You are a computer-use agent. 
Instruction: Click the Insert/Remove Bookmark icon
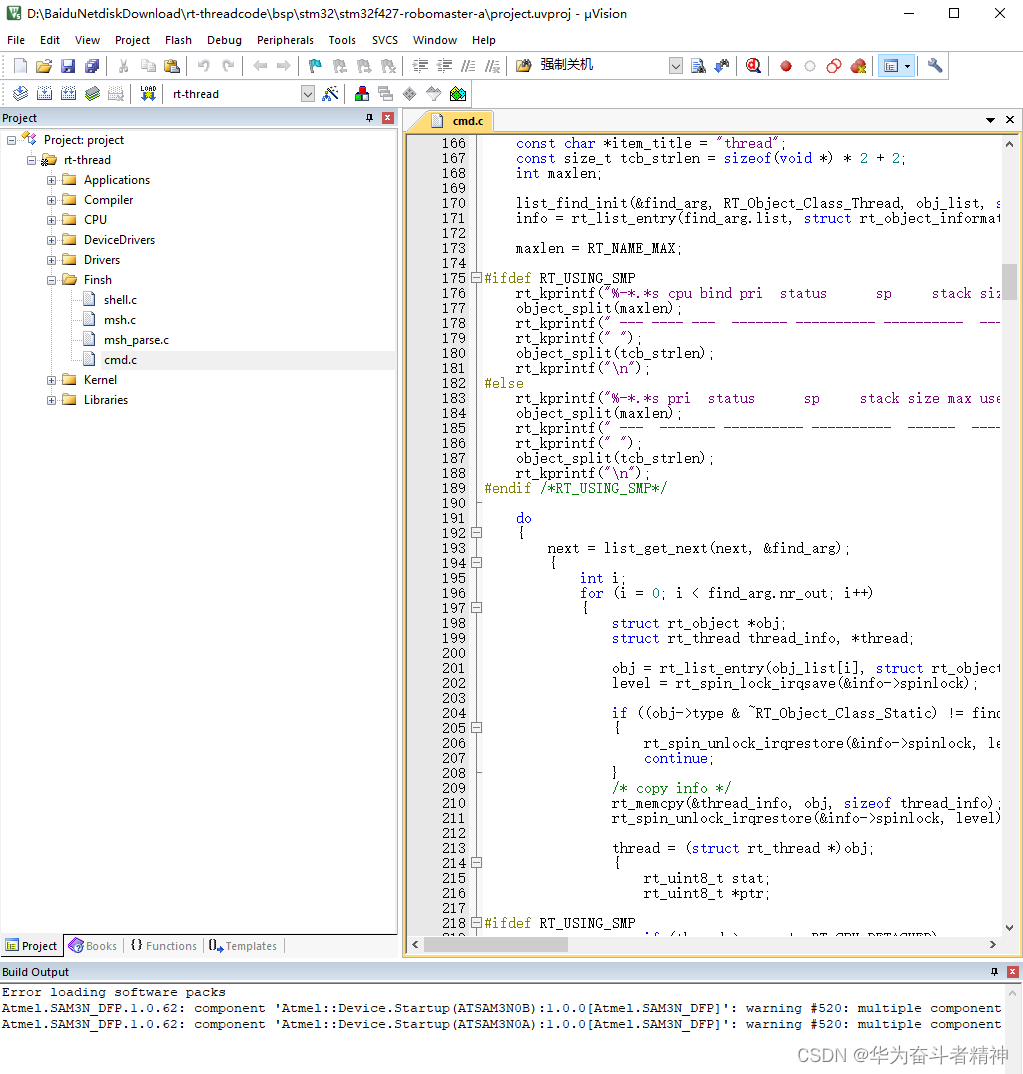coord(315,66)
